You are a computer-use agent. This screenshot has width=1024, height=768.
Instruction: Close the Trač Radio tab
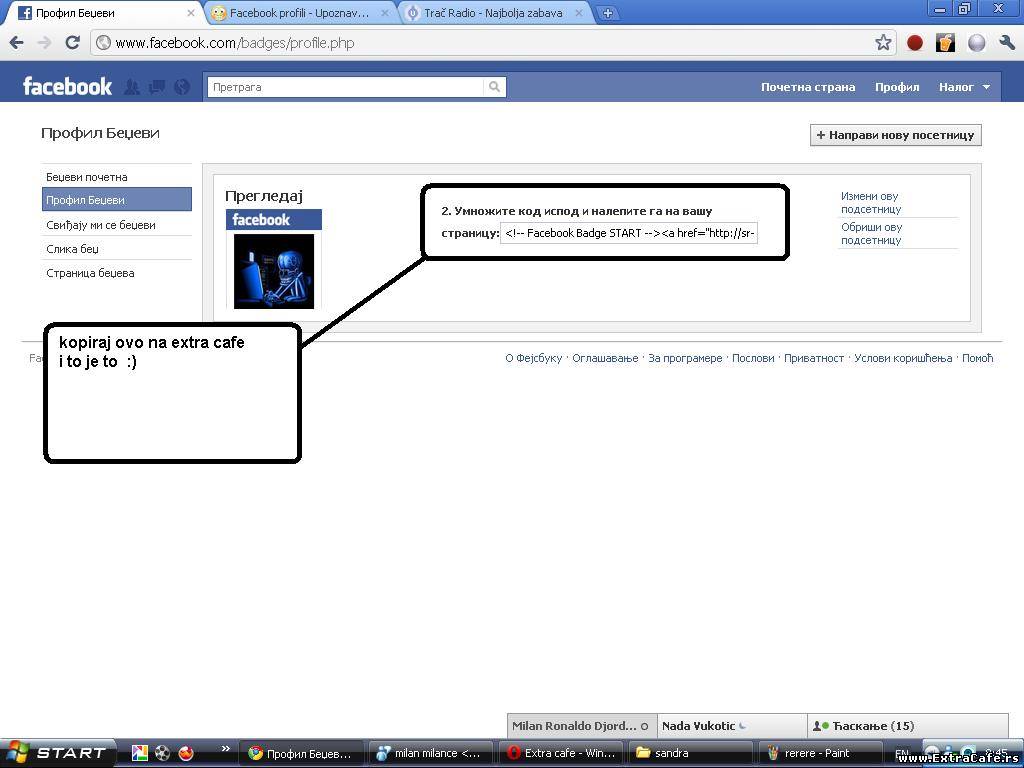(579, 13)
